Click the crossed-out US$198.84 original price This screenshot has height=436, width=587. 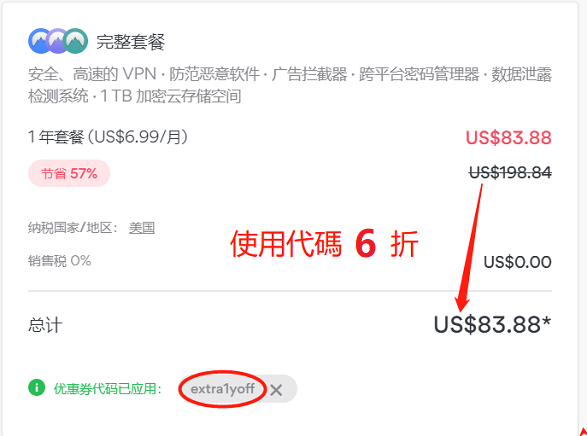pyautogui.click(x=510, y=173)
